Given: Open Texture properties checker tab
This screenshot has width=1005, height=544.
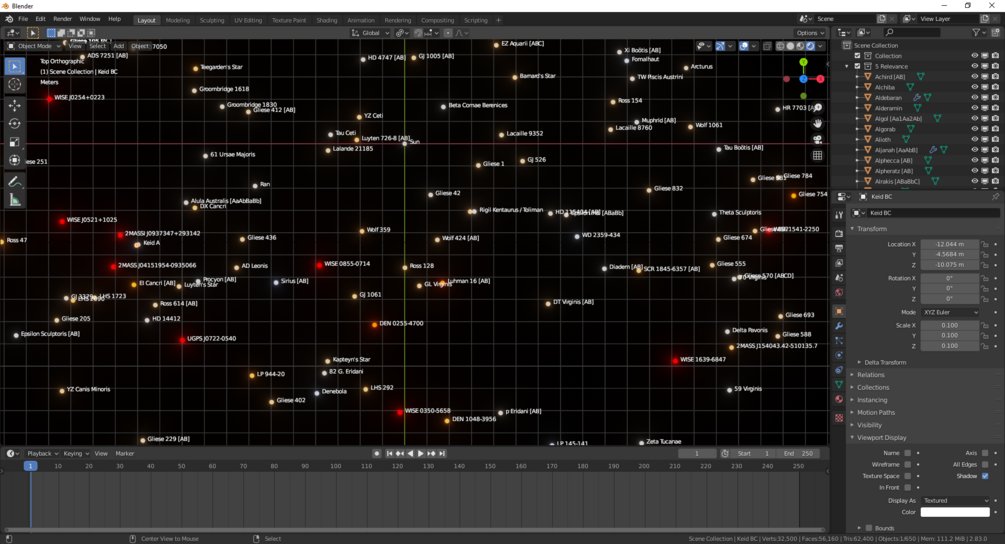Looking at the screenshot, I should [839, 418].
